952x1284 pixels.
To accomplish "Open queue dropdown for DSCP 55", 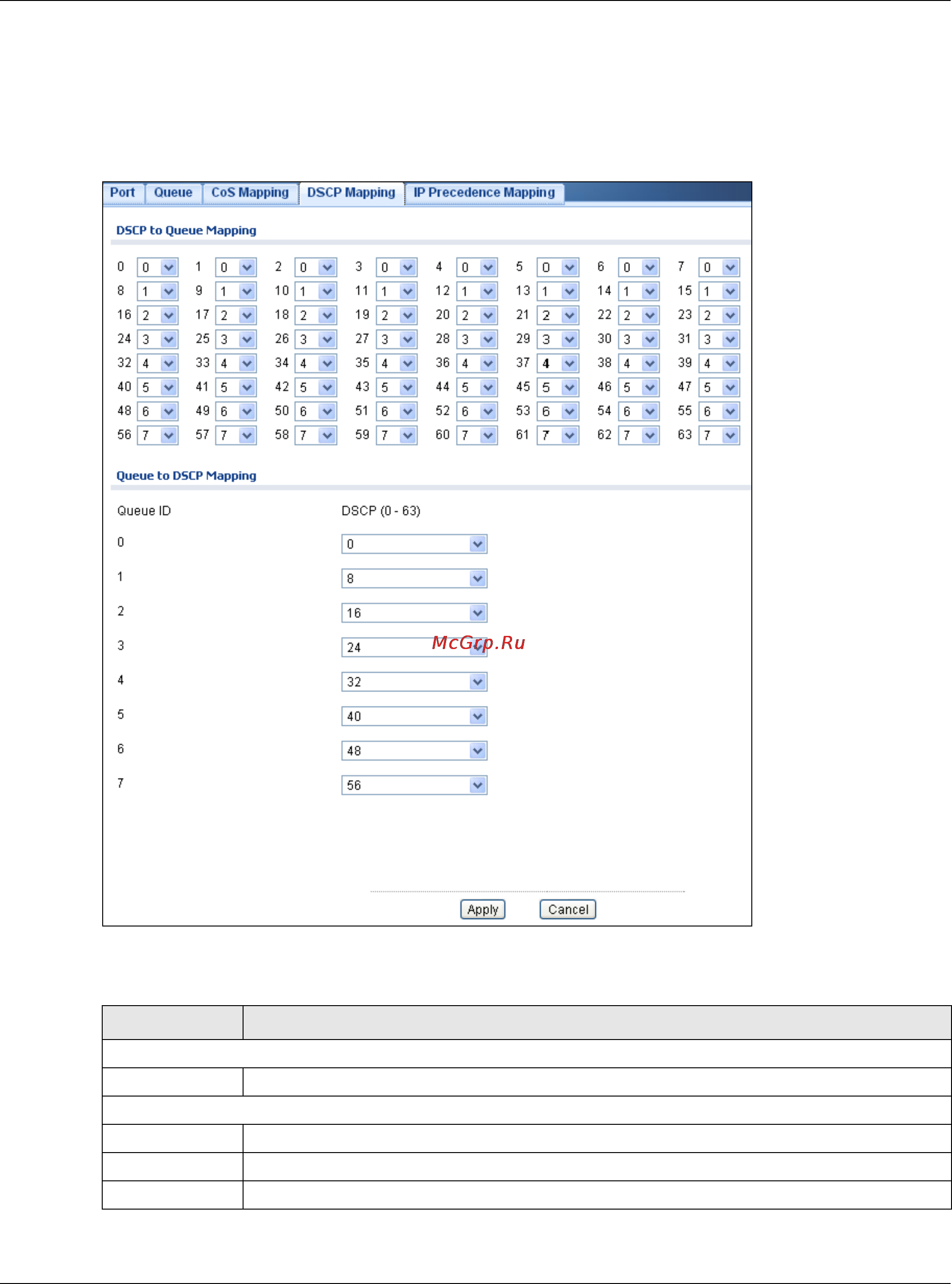I will 719,412.
